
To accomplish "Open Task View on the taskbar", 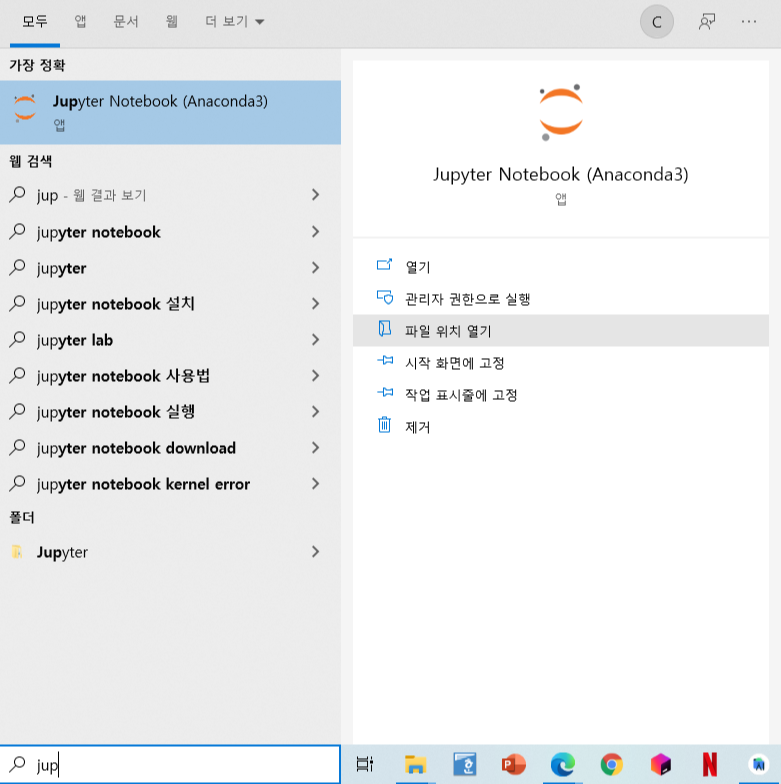I will click(365, 764).
